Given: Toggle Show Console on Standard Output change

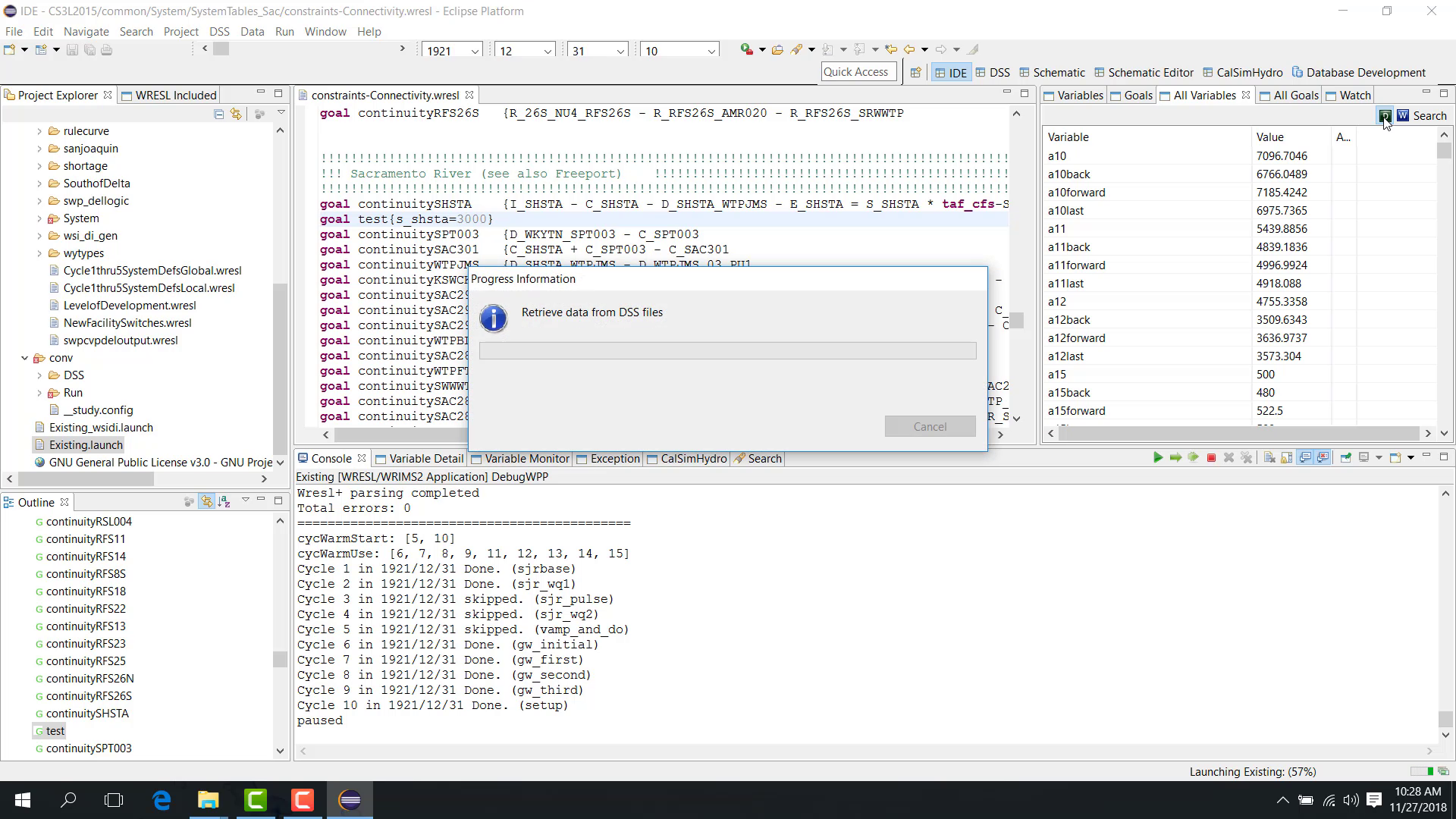Looking at the screenshot, I should tap(1305, 458).
